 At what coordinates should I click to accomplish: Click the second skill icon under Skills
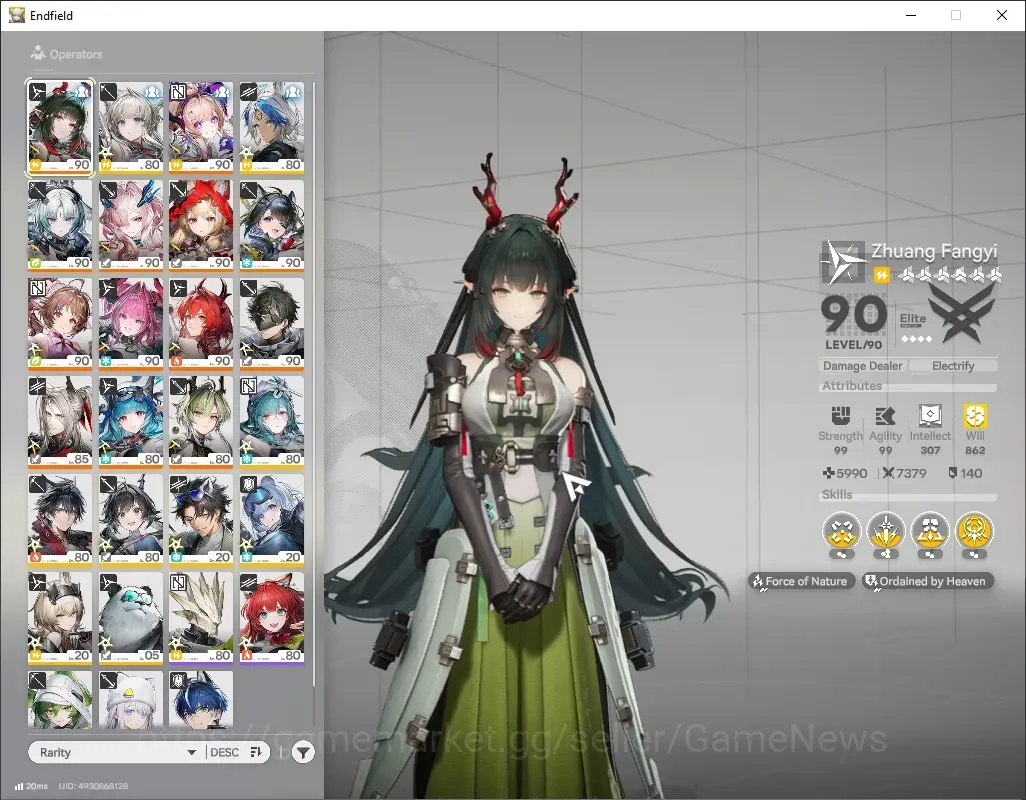click(886, 530)
